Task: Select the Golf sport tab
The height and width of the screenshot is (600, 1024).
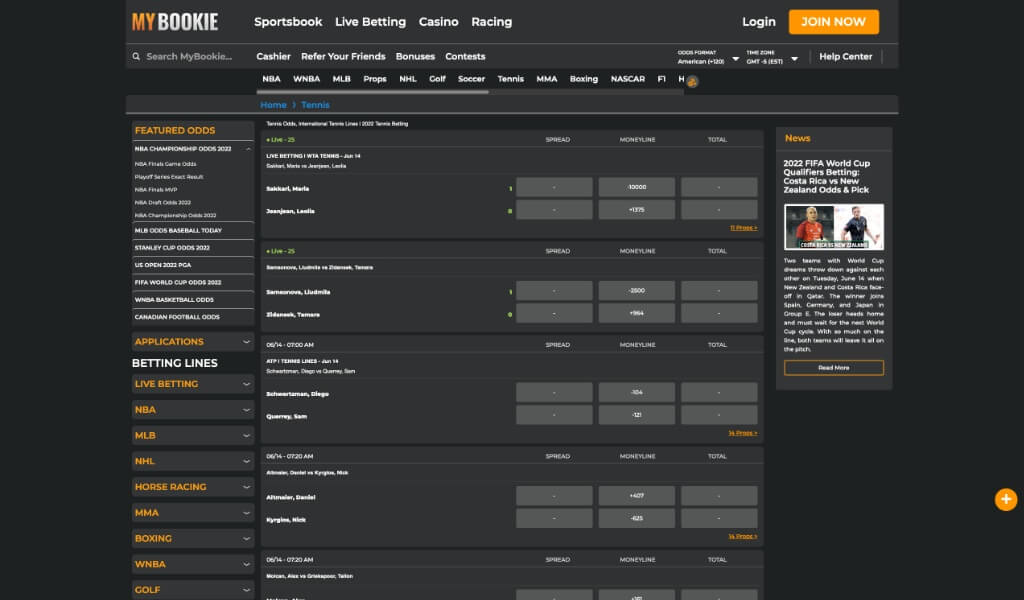Action: (438, 79)
